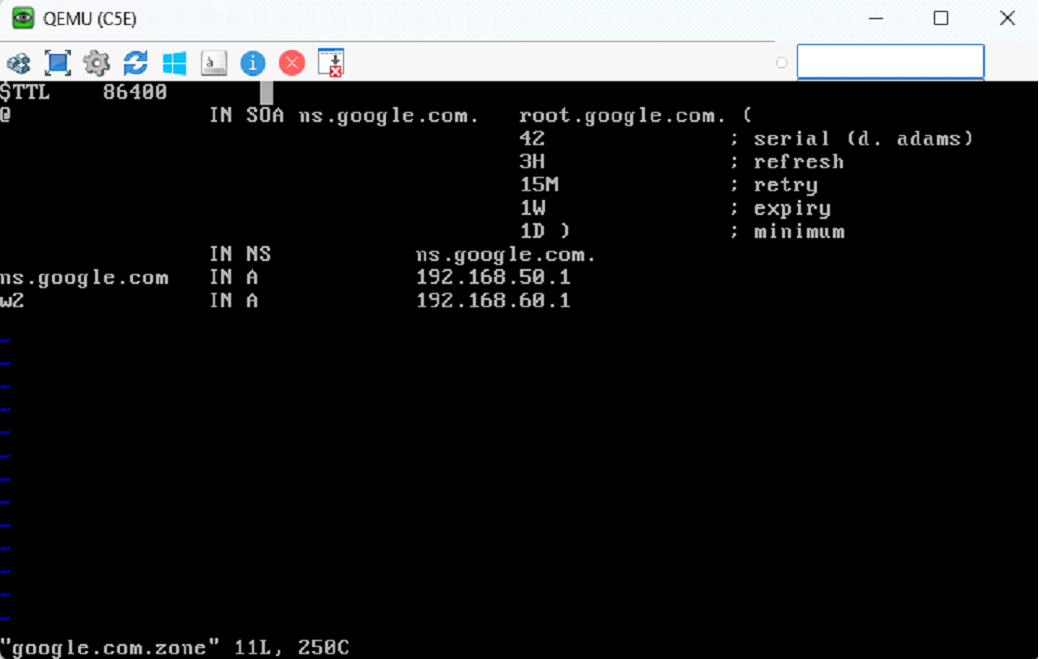Click the 'w2' hostname entry
The width and height of the screenshot is (1039, 659).
pyautogui.click(x=12, y=301)
